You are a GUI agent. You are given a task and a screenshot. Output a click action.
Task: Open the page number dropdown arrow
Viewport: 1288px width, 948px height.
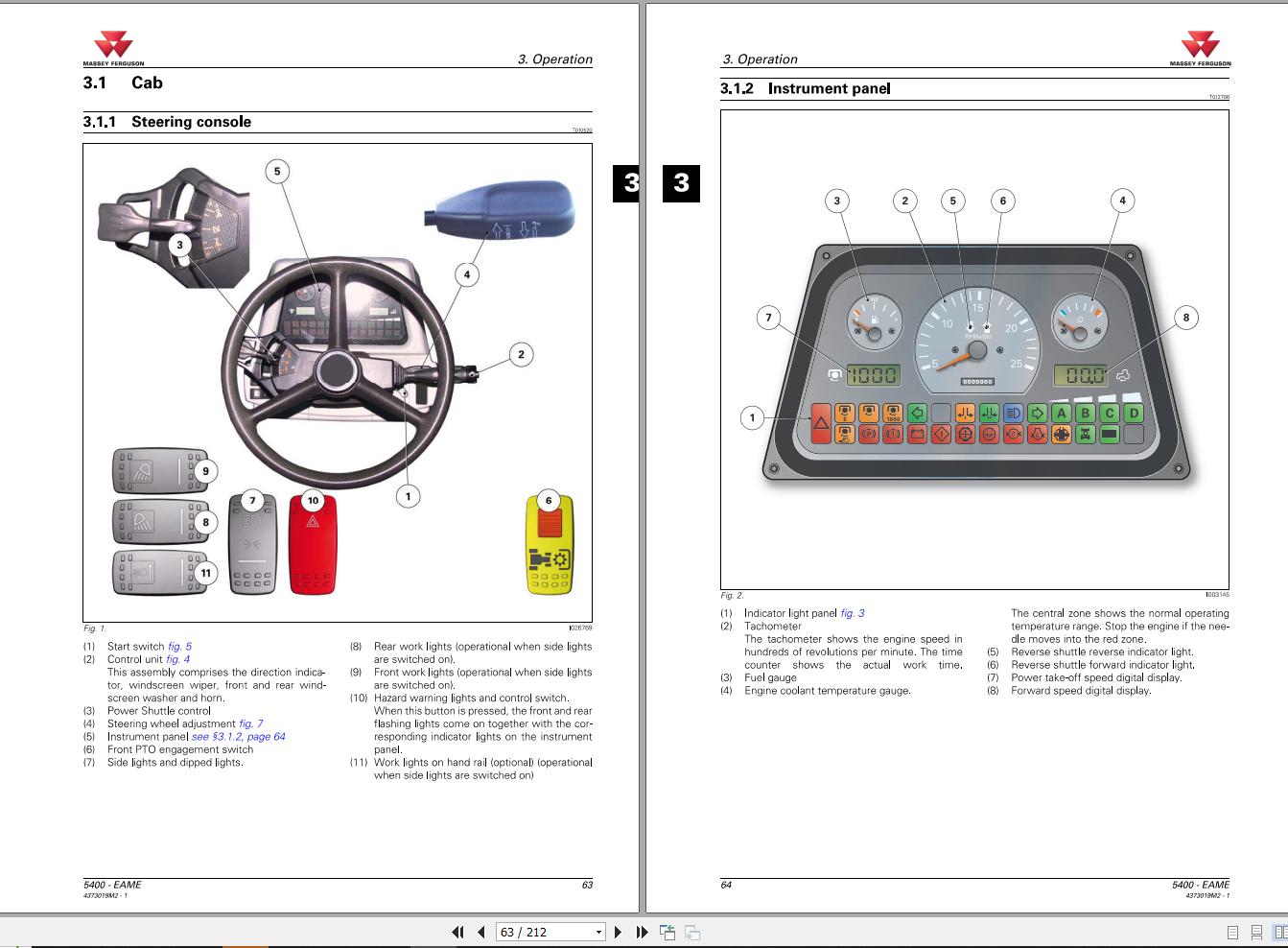599,932
